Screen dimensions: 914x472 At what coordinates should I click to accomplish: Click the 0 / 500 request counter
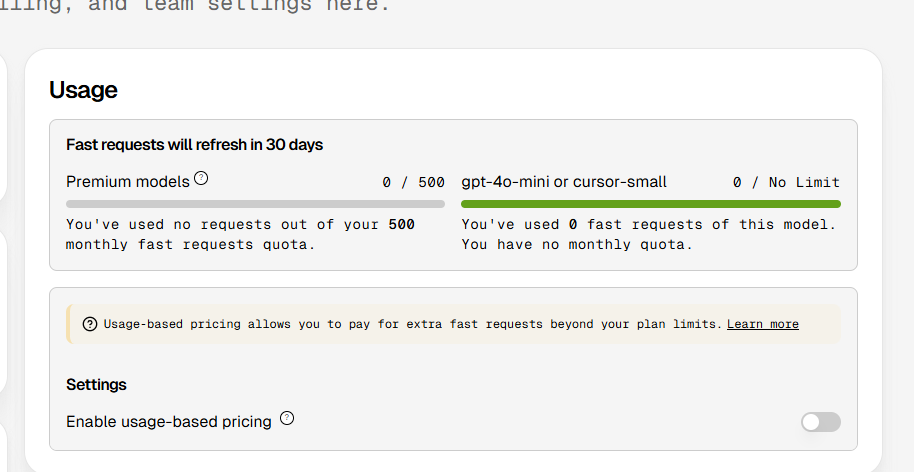click(413, 182)
